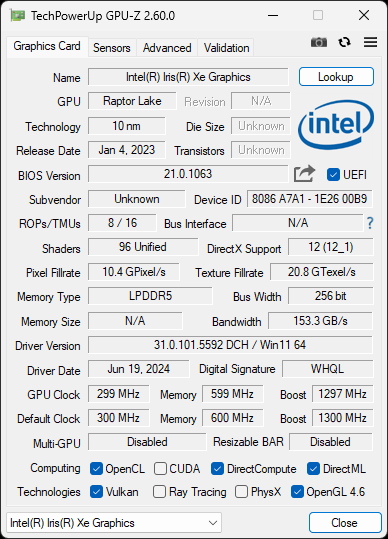Screen dimensions: 388x539
Task: Click the Intel logo
Action: (x=336, y=125)
